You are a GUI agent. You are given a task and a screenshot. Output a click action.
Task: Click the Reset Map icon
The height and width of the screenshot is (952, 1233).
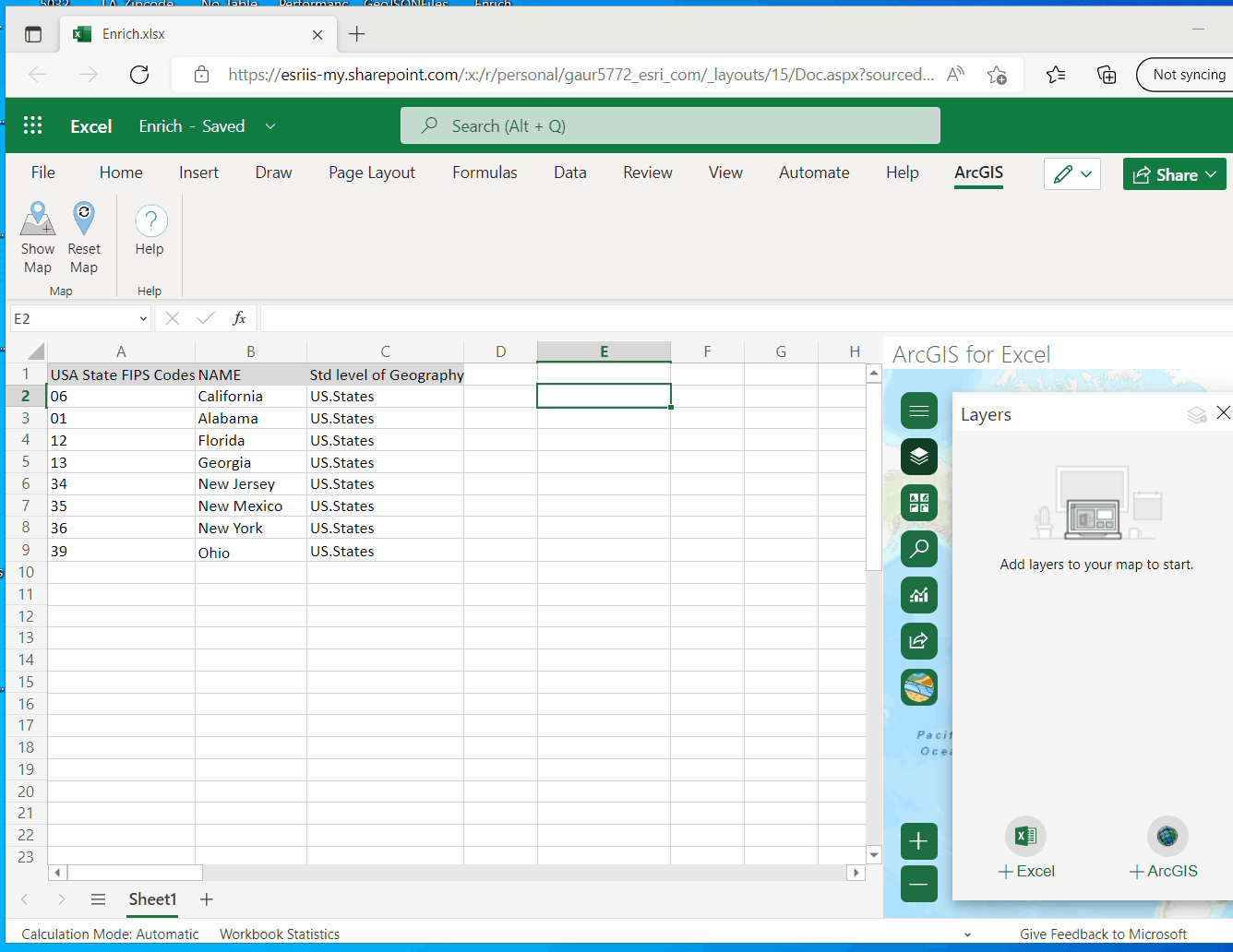pos(84,220)
